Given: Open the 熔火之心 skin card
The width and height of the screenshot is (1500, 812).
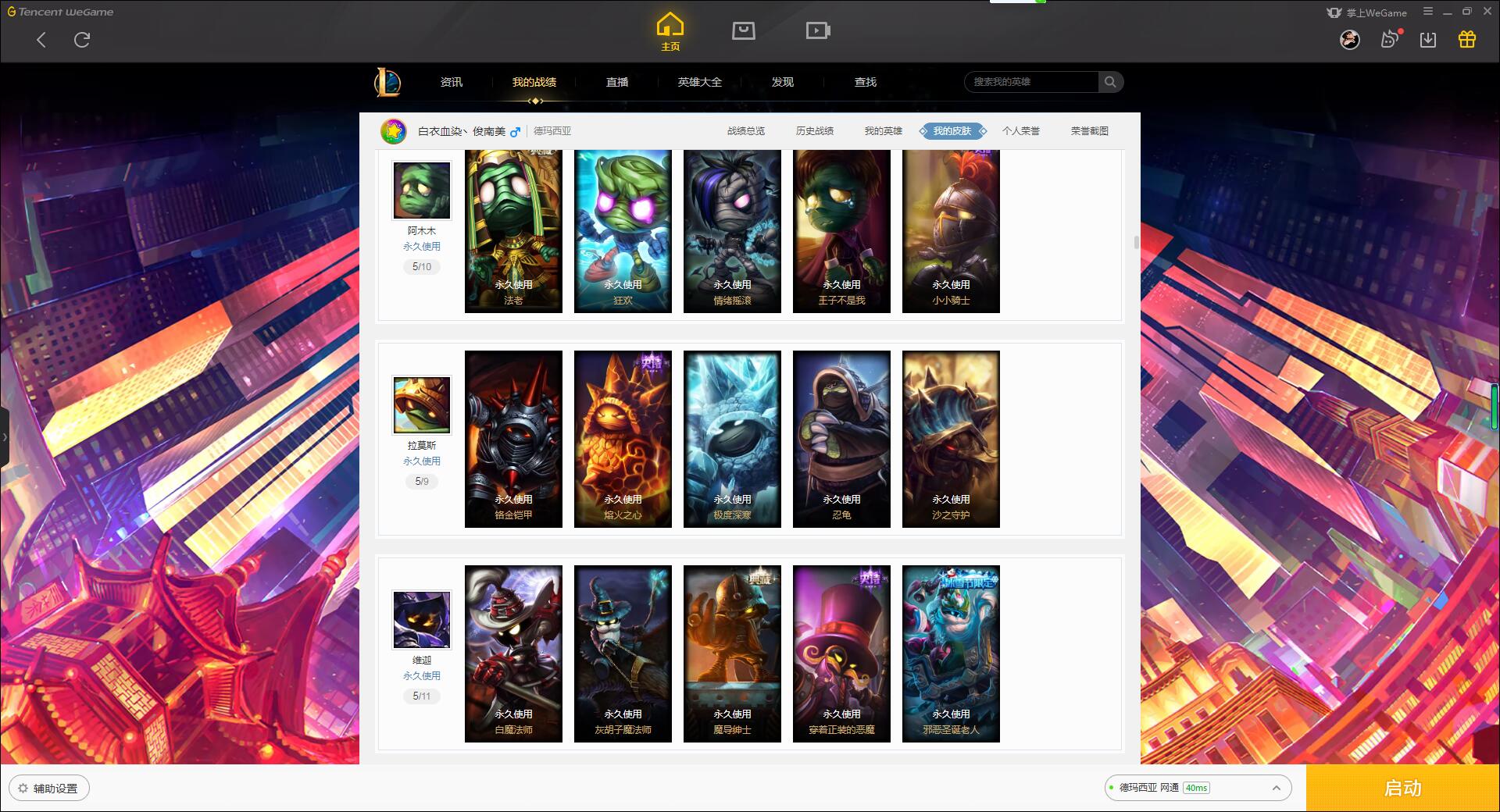Looking at the screenshot, I should pyautogui.click(x=623, y=439).
